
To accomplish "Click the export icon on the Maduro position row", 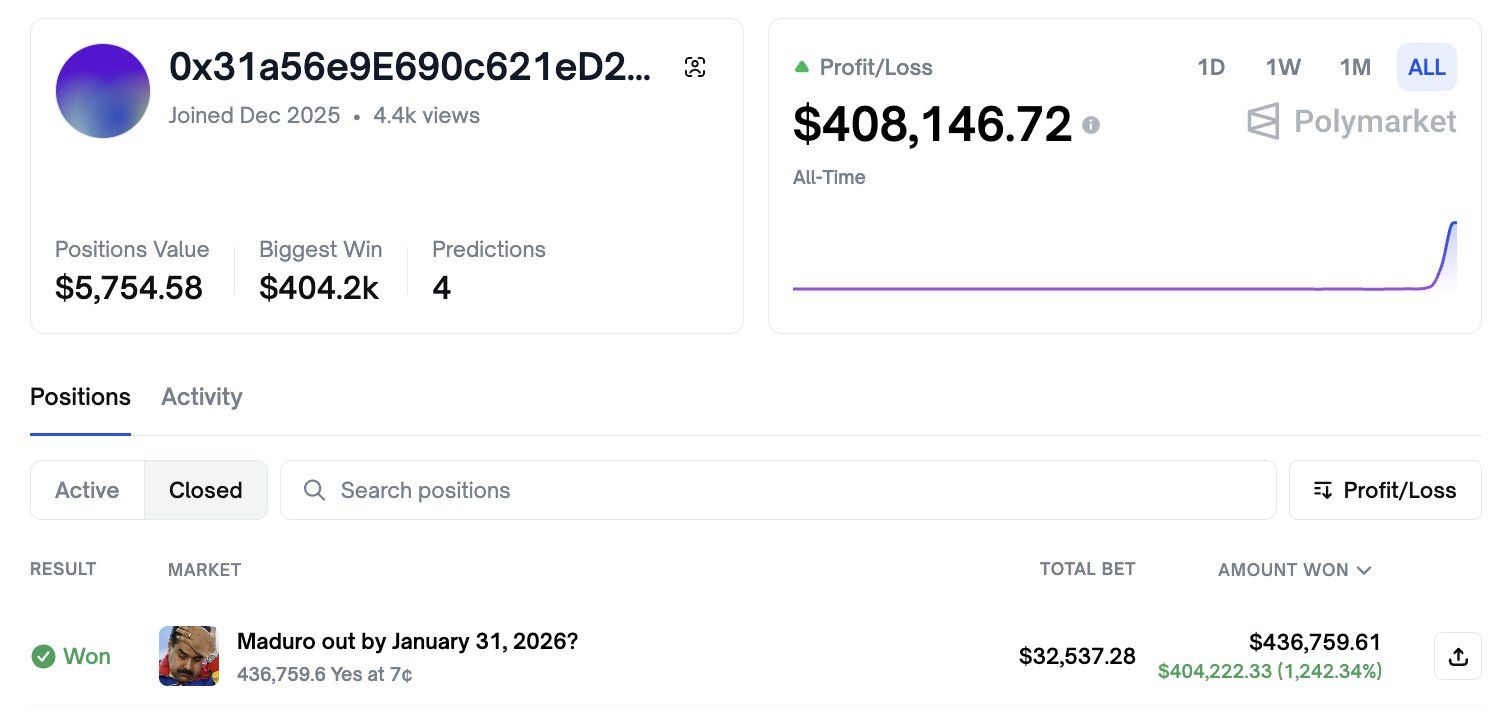I will tap(1458, 656).
